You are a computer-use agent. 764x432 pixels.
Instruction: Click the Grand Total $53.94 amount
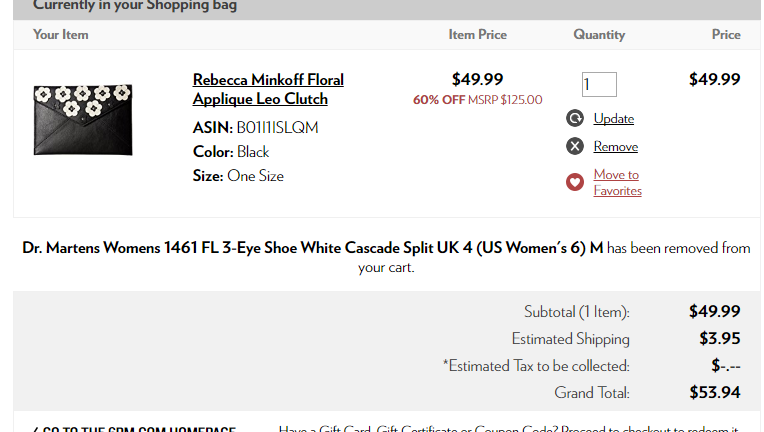pos(714,393)
